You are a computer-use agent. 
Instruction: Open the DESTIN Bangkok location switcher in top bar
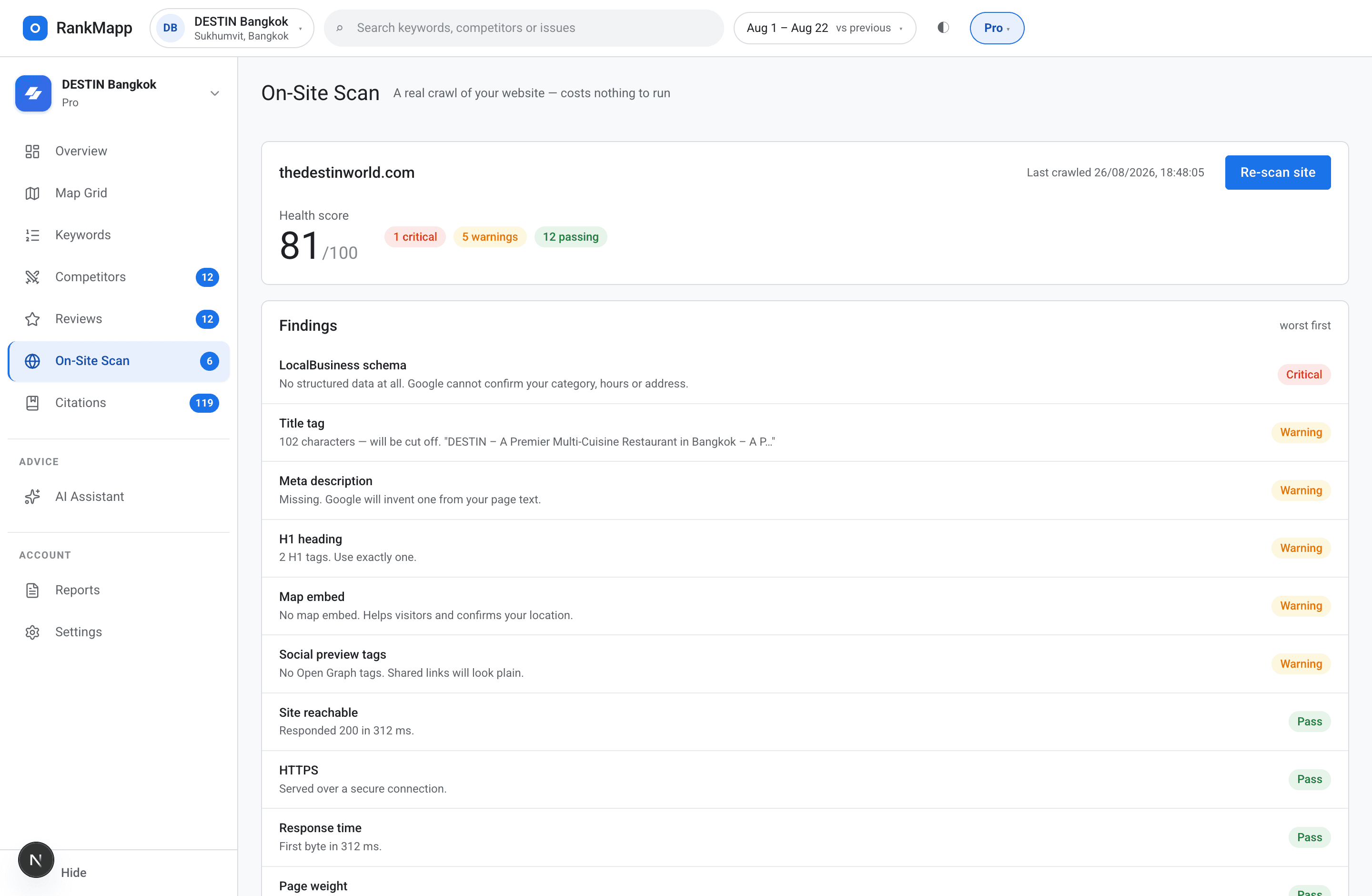(x=232, y=28)
